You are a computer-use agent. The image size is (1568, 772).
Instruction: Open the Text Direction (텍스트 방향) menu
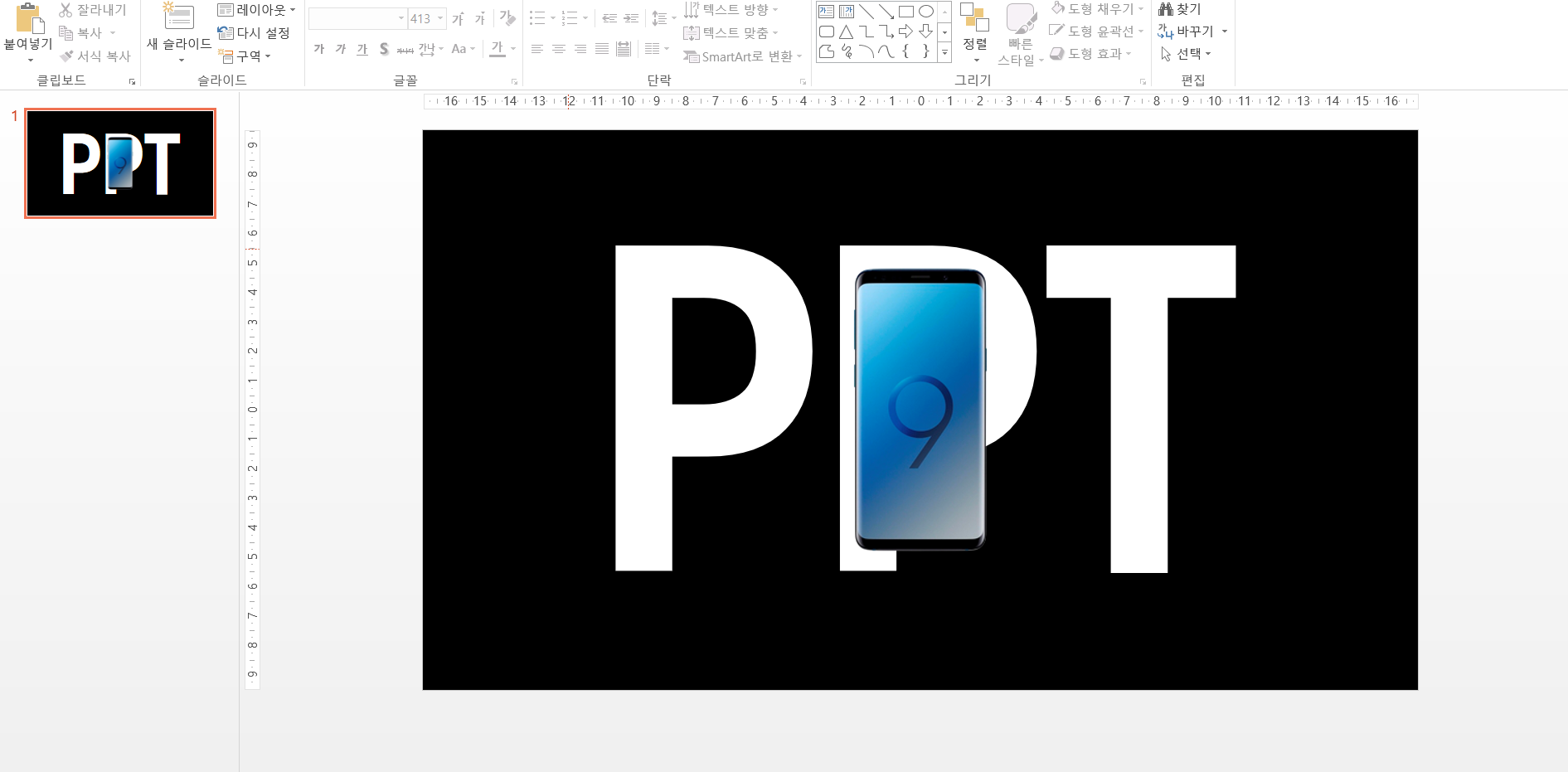731,10
